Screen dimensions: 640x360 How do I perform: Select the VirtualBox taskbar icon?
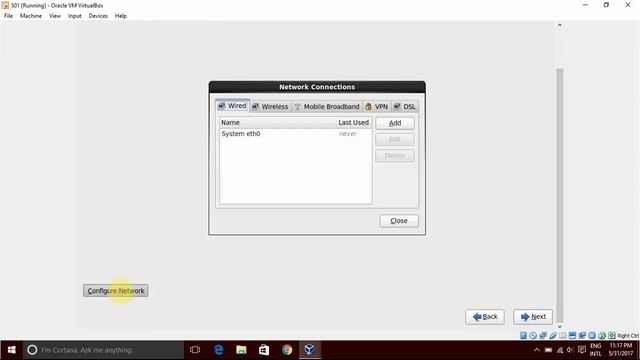[310, 350]
